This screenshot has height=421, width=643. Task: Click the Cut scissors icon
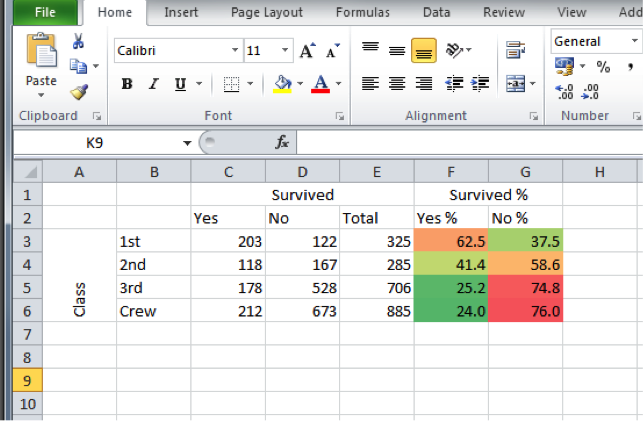pos(79,42)
